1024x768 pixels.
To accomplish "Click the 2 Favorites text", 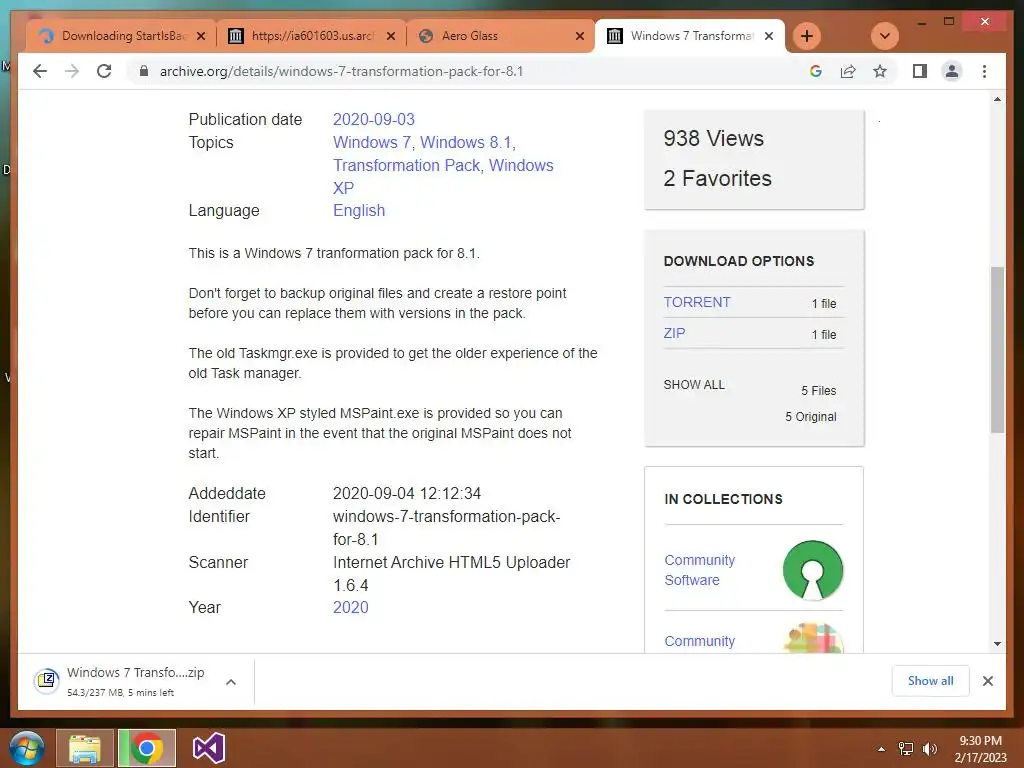I will (717, 178).
